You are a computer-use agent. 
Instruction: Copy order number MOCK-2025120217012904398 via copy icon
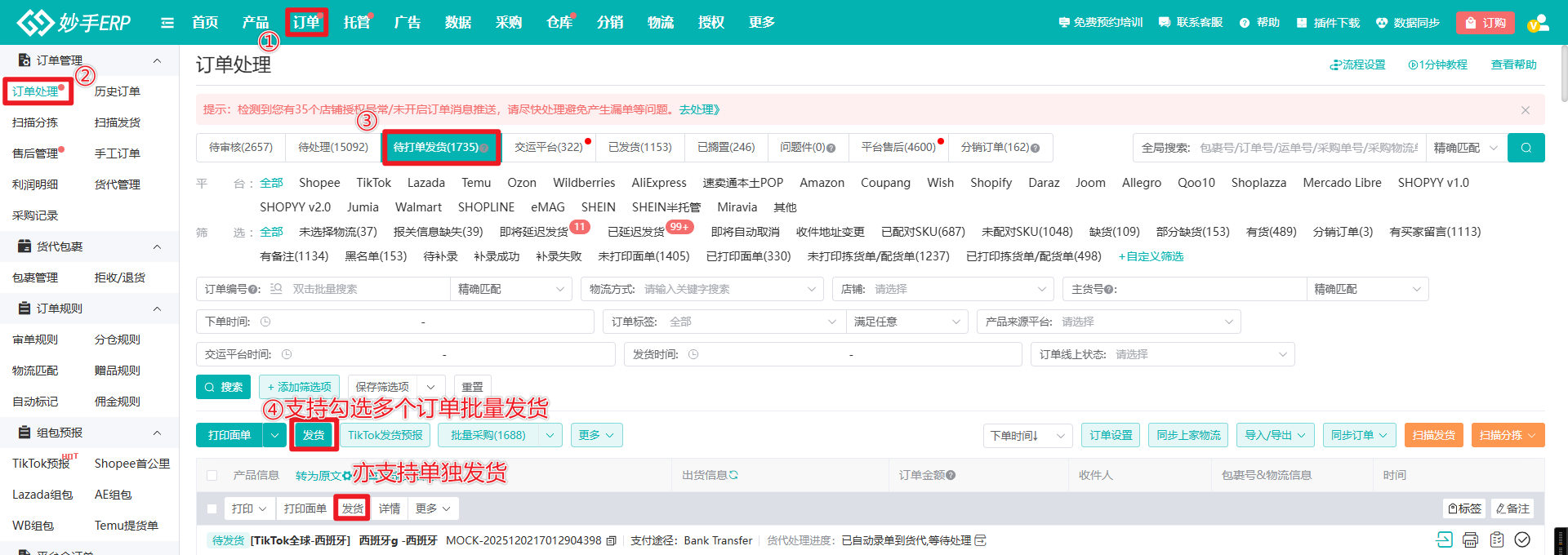tap(611, 540)
